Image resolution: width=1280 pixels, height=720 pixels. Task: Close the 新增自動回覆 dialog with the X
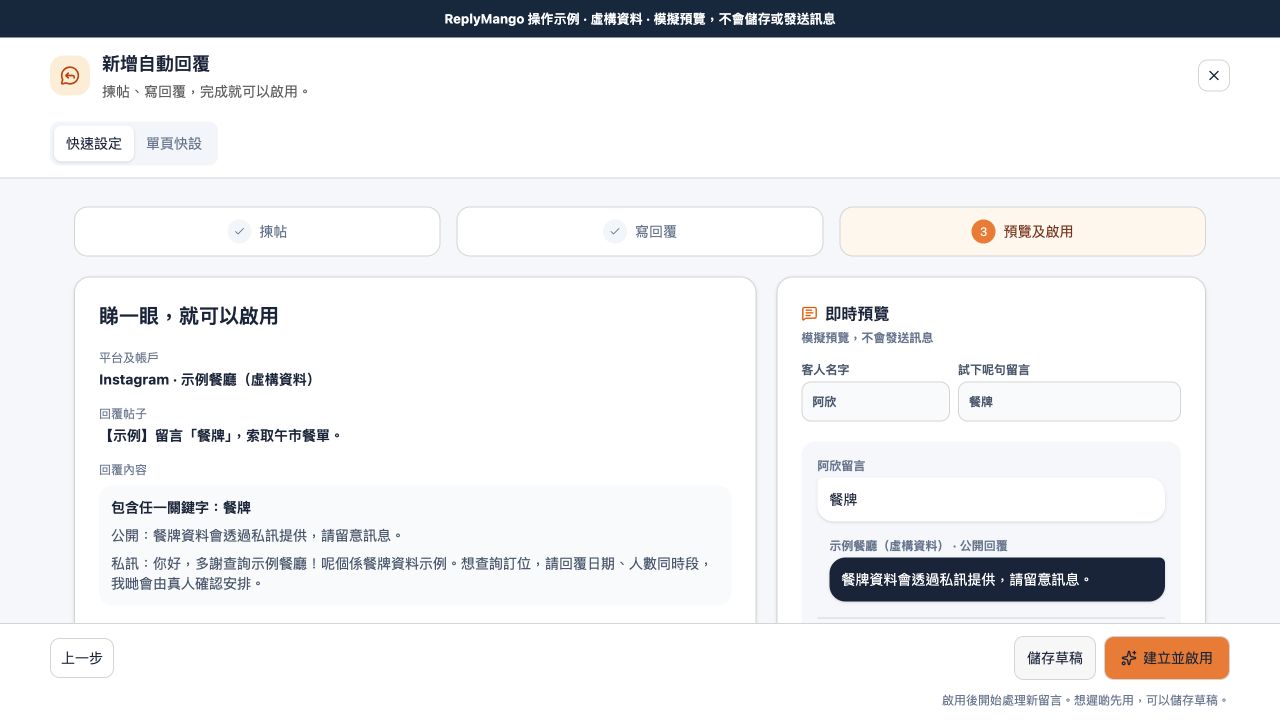tap(1214, 76)
